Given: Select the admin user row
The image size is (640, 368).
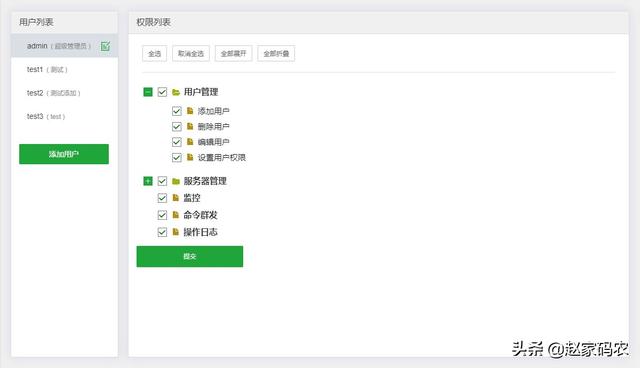Looking at the screenshot, I should (64, 46).
